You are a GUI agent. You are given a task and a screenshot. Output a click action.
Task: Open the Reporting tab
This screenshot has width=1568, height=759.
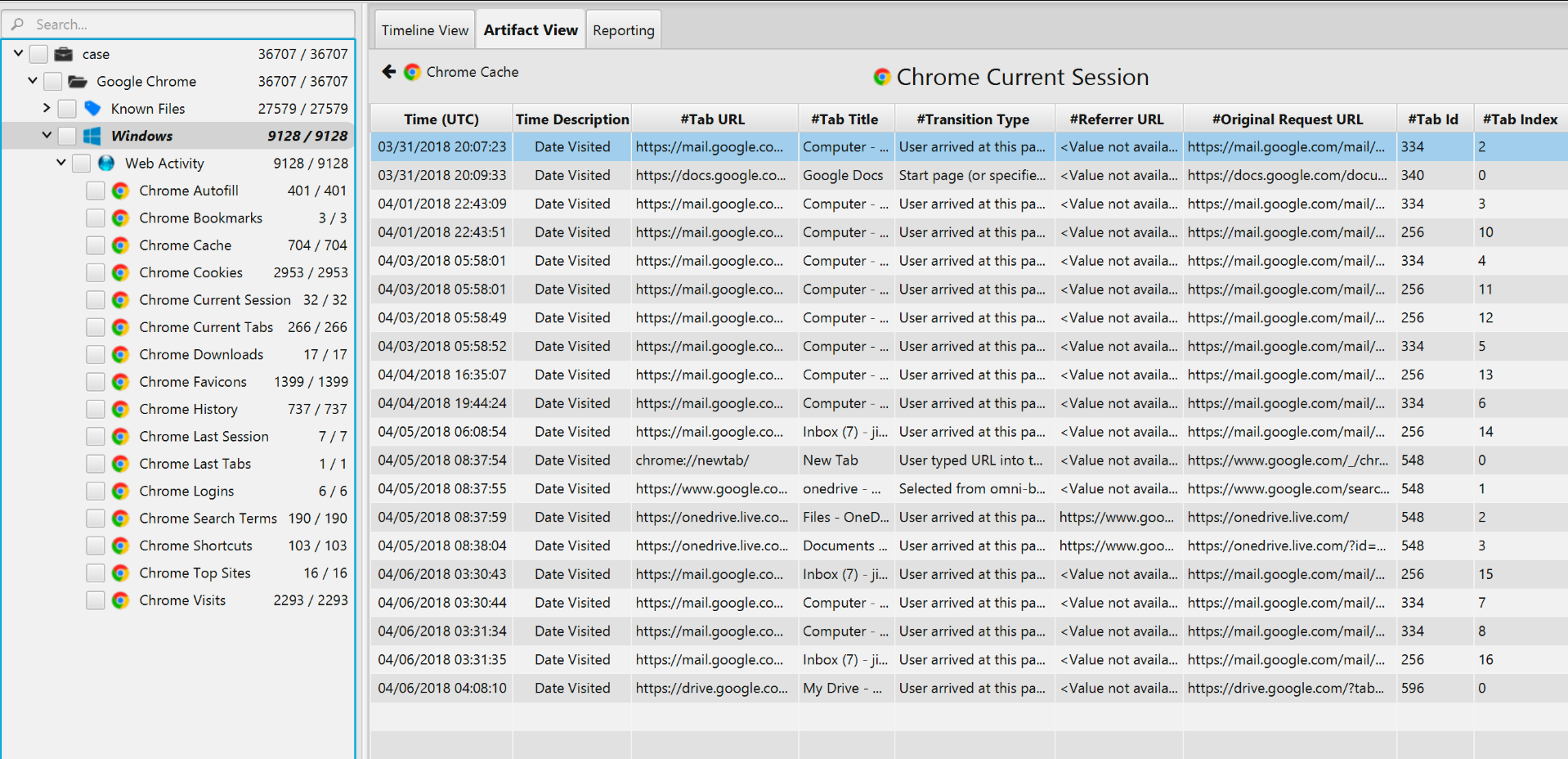(623, 30)
